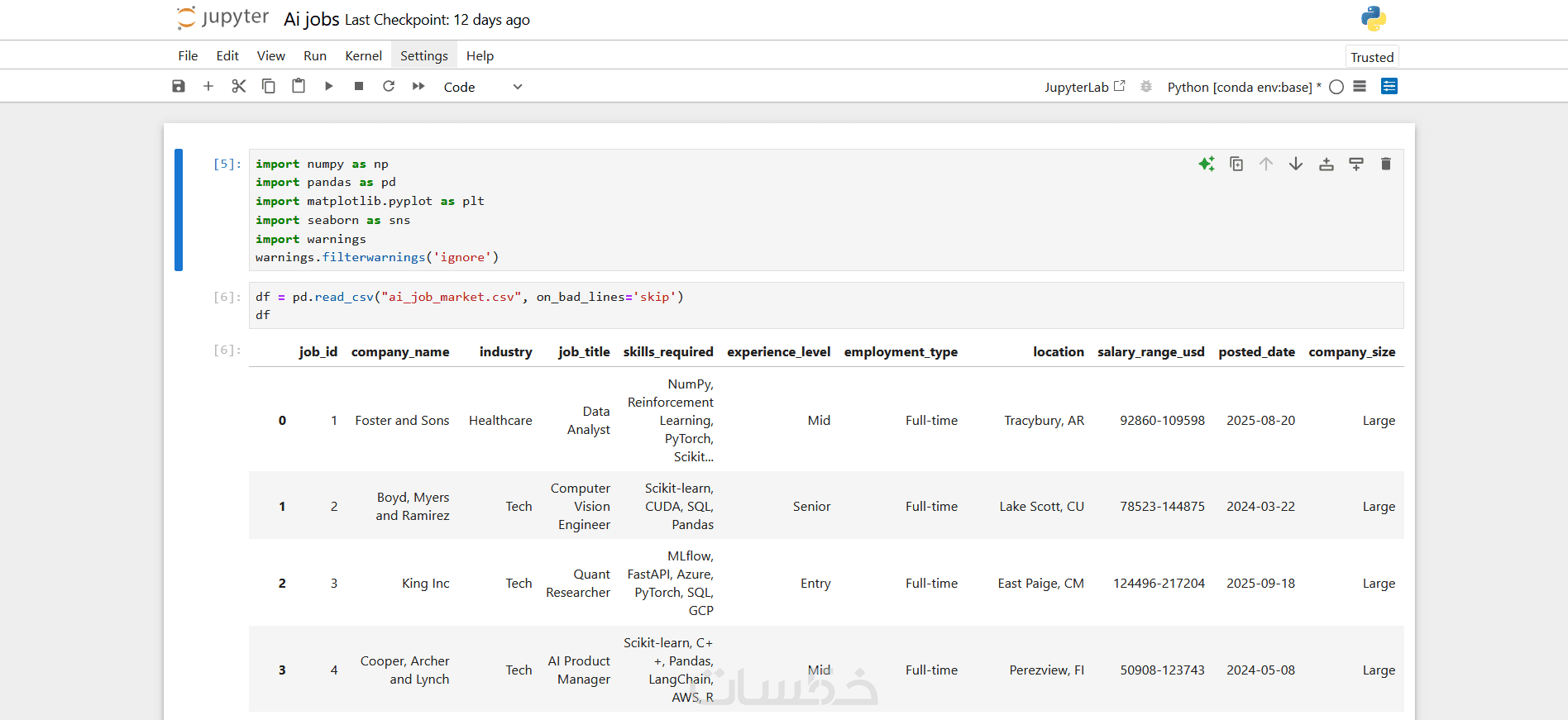Open the Kernel menu
The width and height of the screenshot is (1568, 720).
tap(363, 55)
